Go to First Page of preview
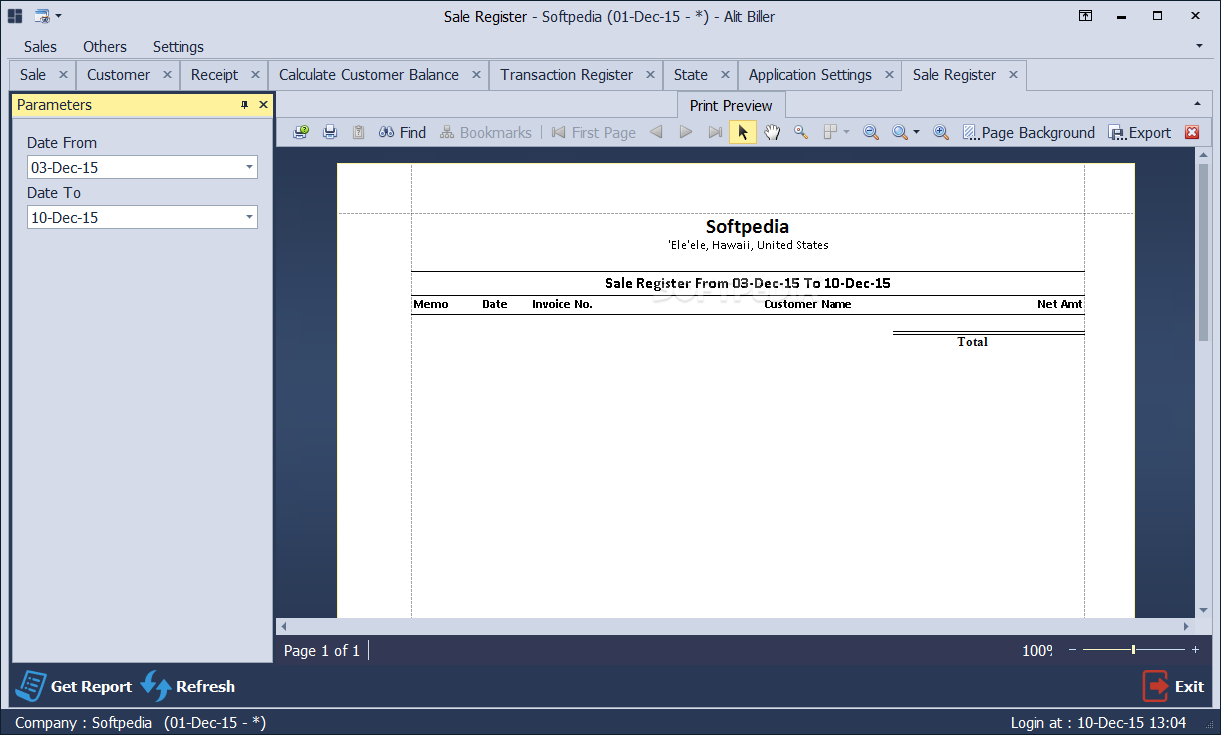Viewport: 1221px width, 735px height. (594, 132)
